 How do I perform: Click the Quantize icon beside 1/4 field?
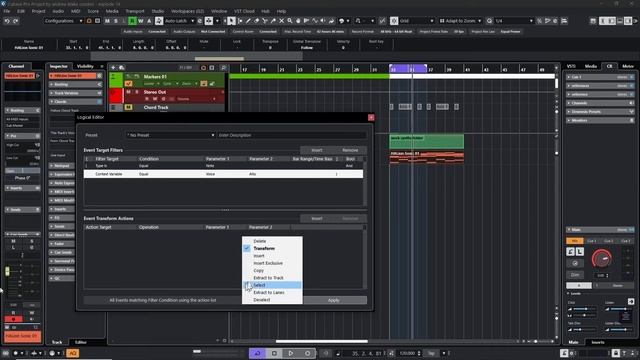click(489, 21)
